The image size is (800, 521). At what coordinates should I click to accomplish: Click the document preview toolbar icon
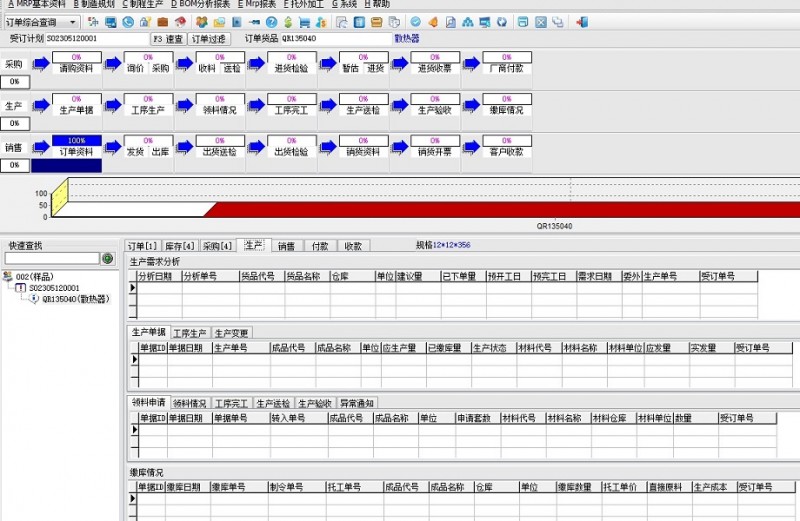451,22
